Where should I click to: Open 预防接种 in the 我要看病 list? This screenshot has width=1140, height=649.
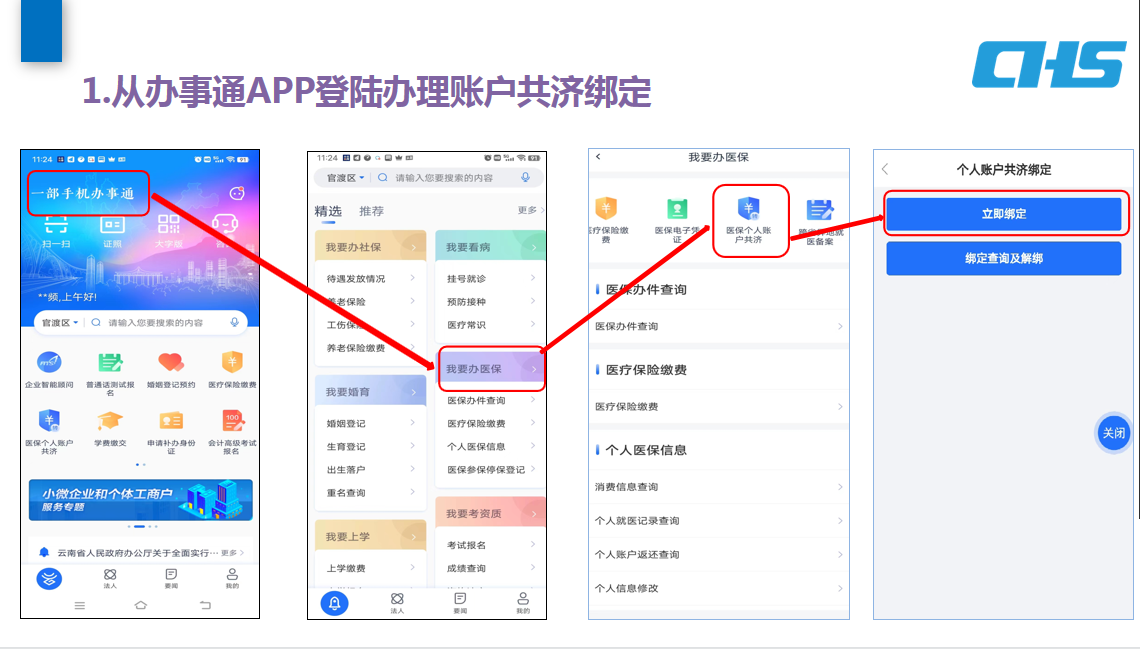[490, 302]
